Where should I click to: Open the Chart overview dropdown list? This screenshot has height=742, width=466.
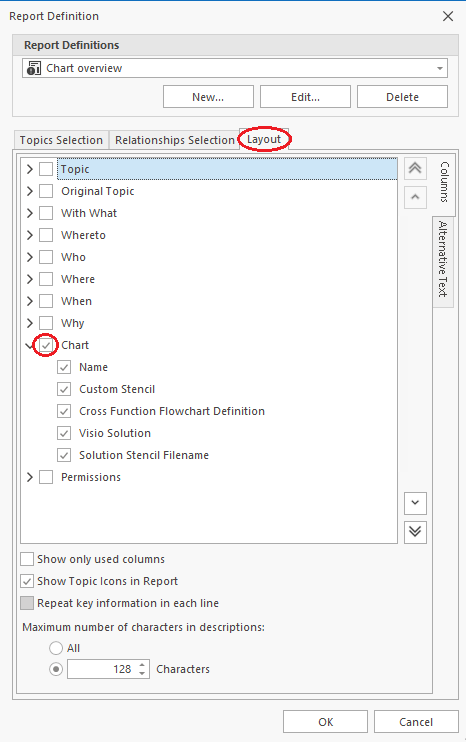click(x=440, y=68)
